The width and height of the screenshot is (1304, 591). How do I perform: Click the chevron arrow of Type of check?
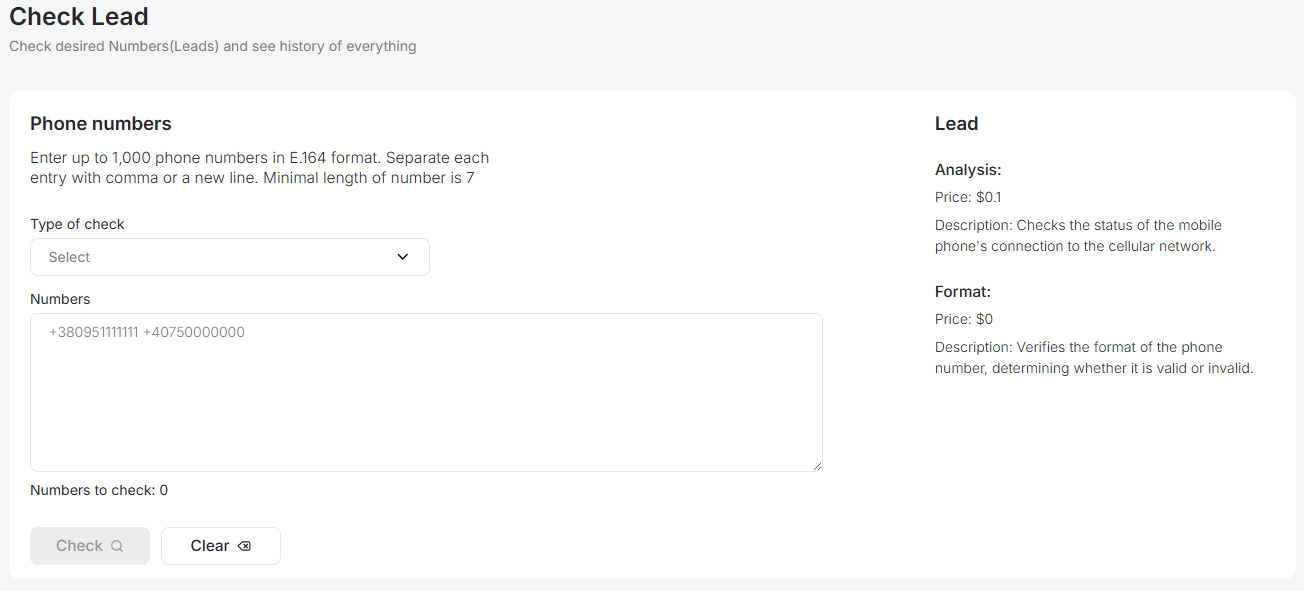(x=403, y=257)
